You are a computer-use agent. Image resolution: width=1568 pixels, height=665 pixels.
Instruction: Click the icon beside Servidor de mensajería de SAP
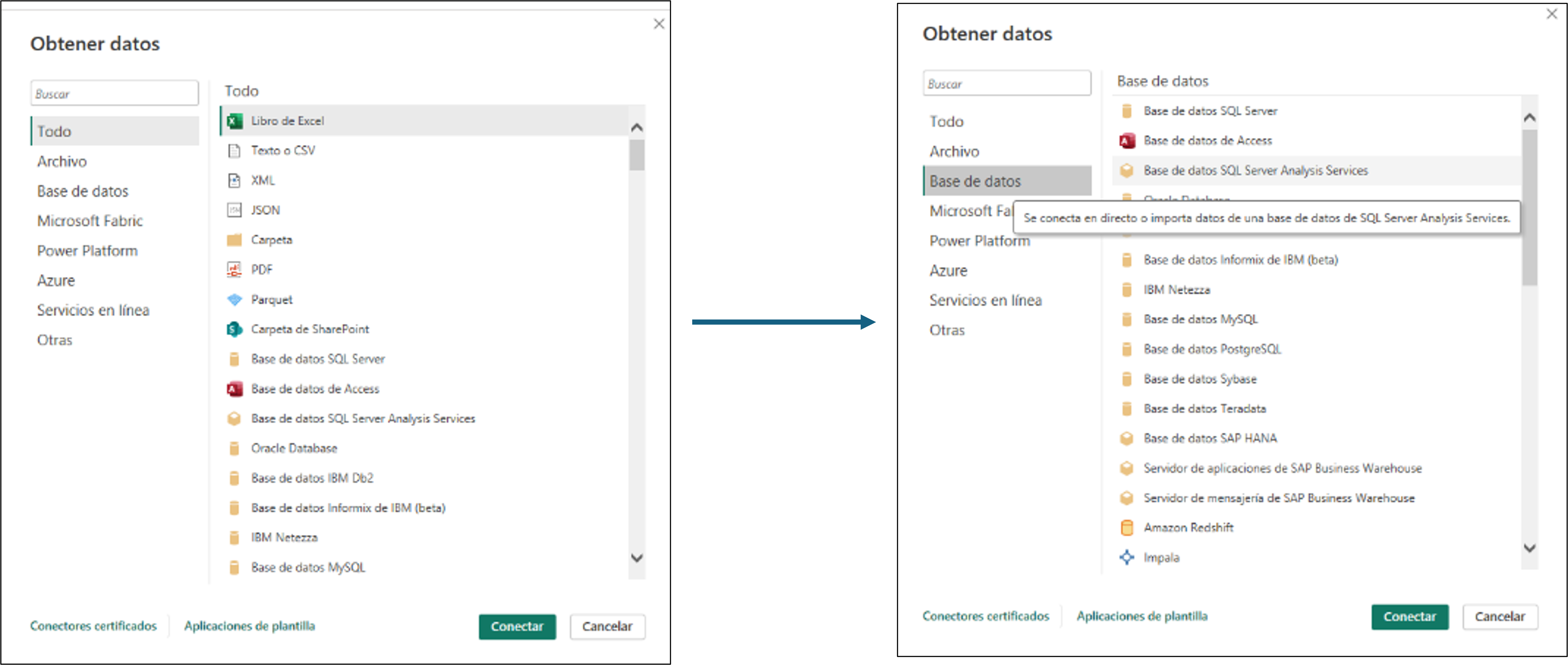coord(1127,498)
